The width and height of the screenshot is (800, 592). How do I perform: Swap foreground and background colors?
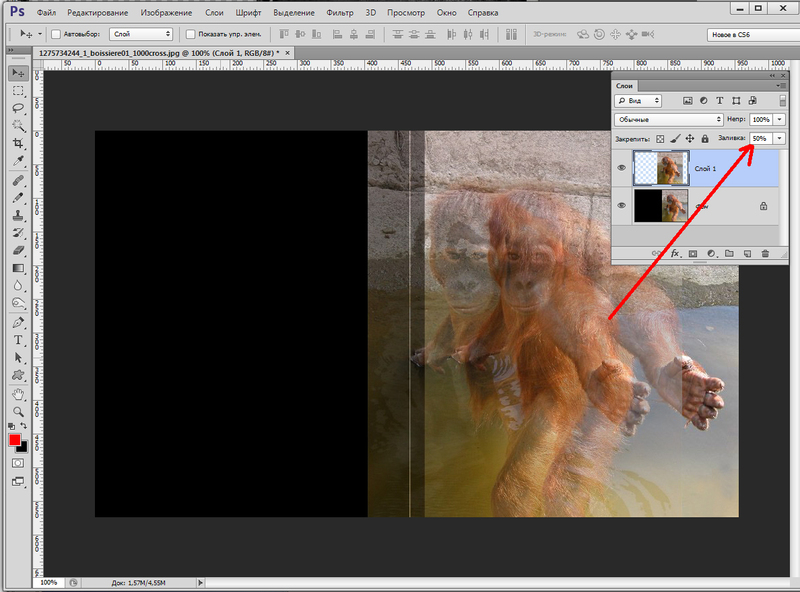[23, 425]
